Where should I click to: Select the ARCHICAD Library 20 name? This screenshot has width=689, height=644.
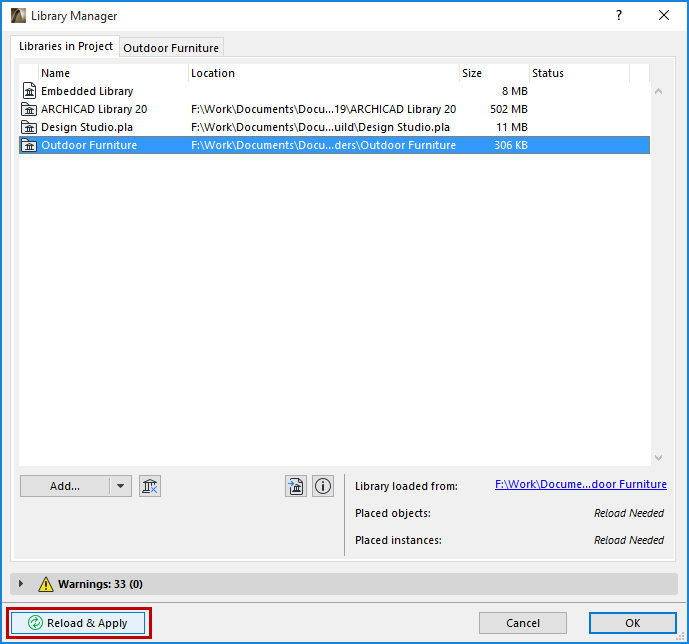tap(94, 109)
